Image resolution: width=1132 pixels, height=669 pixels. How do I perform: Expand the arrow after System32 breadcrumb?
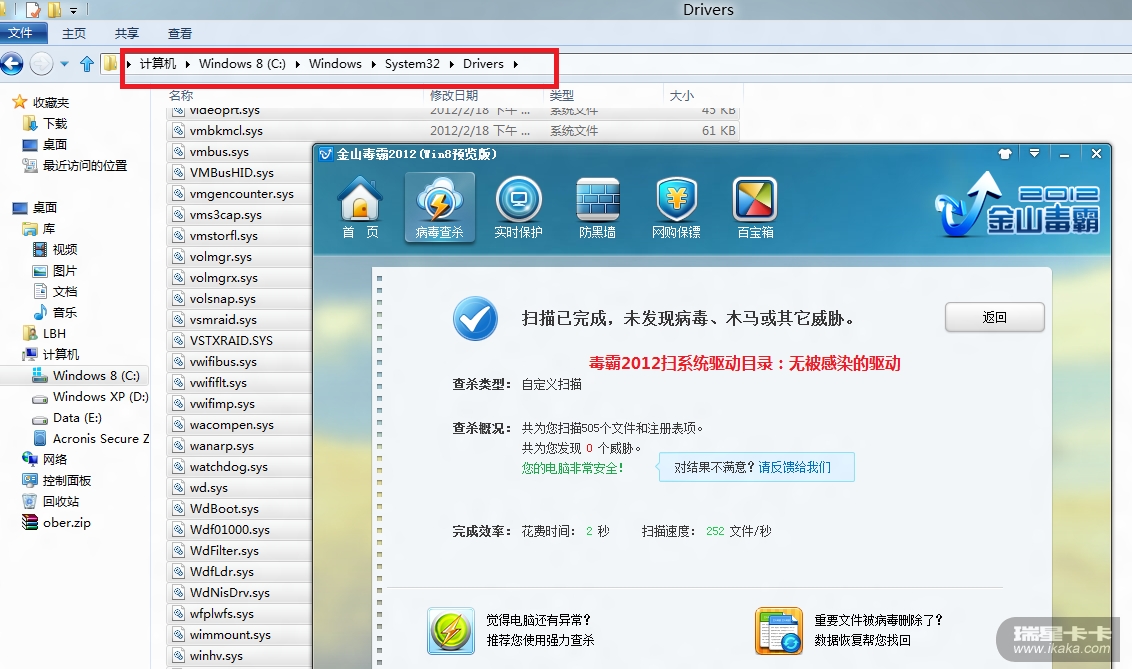tap(452, 64)
